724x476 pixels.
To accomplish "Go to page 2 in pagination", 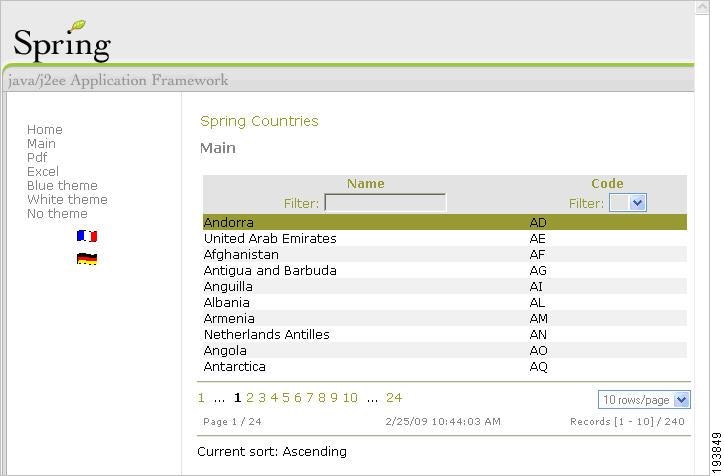I will [250, 398].
